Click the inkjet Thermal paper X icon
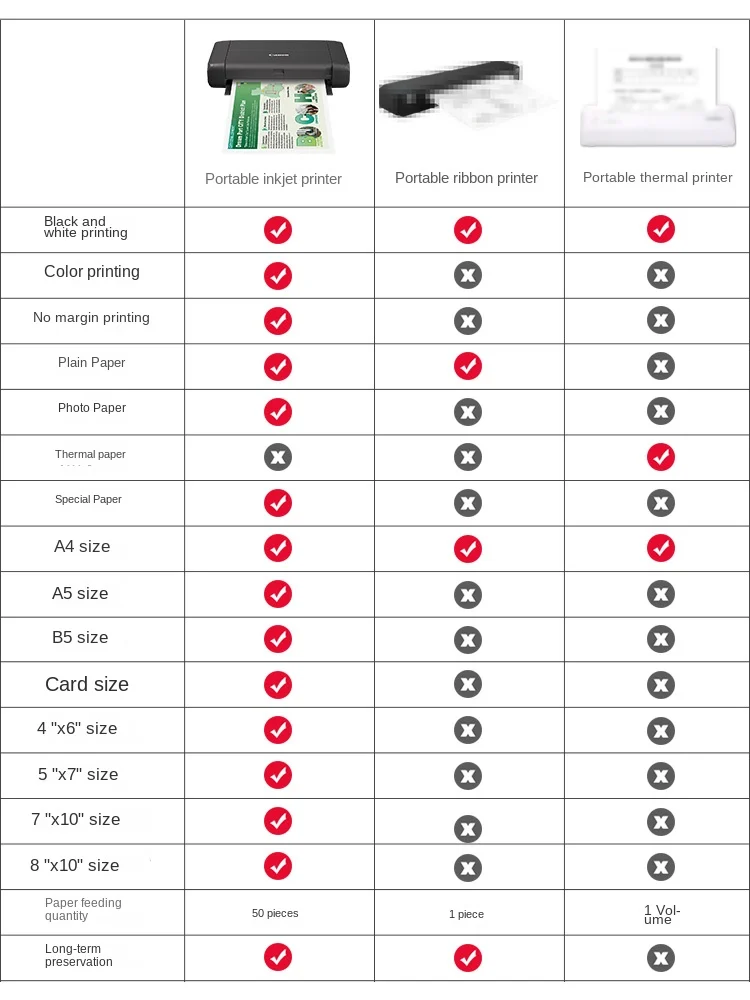750x1000 pixels. [278, 457]
